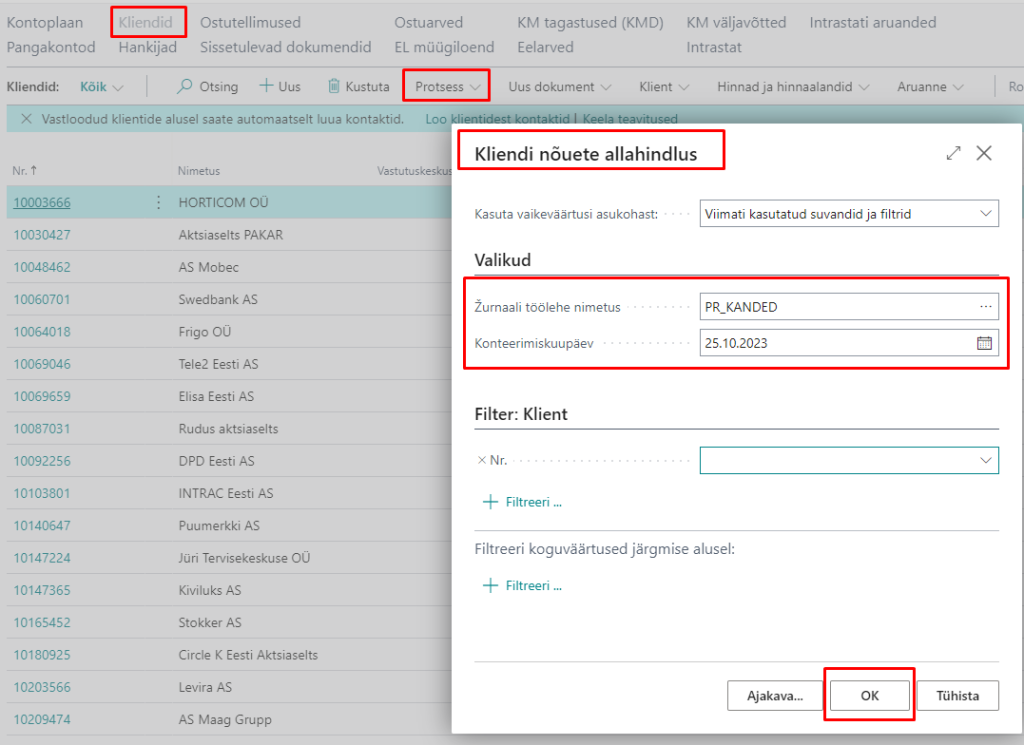Dismiss the notification bar with X icon
This screenshot has width=1024, height=745.
[26, 119]
